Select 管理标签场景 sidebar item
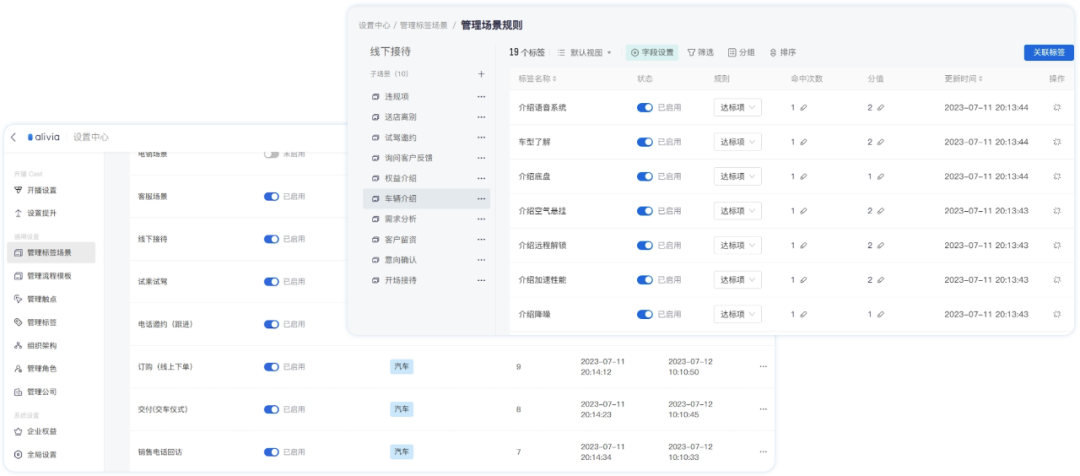The height and width of the screenshot is (476, 1080). pos(50,253)
